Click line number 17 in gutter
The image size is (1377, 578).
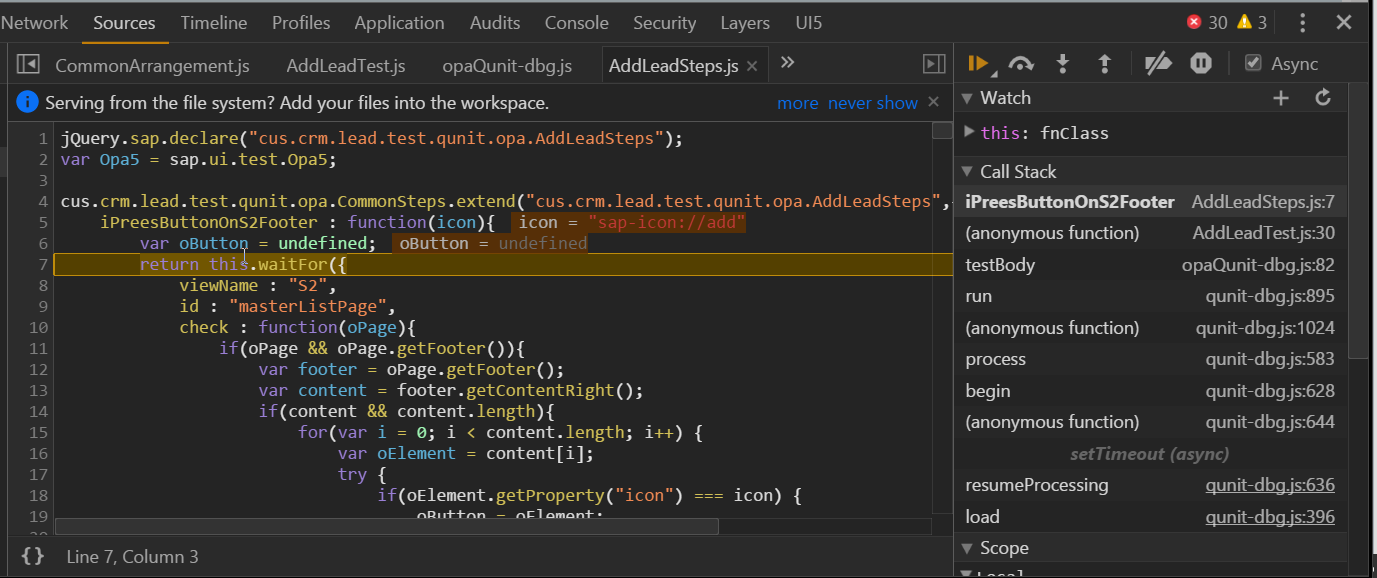tap(39, 474)
